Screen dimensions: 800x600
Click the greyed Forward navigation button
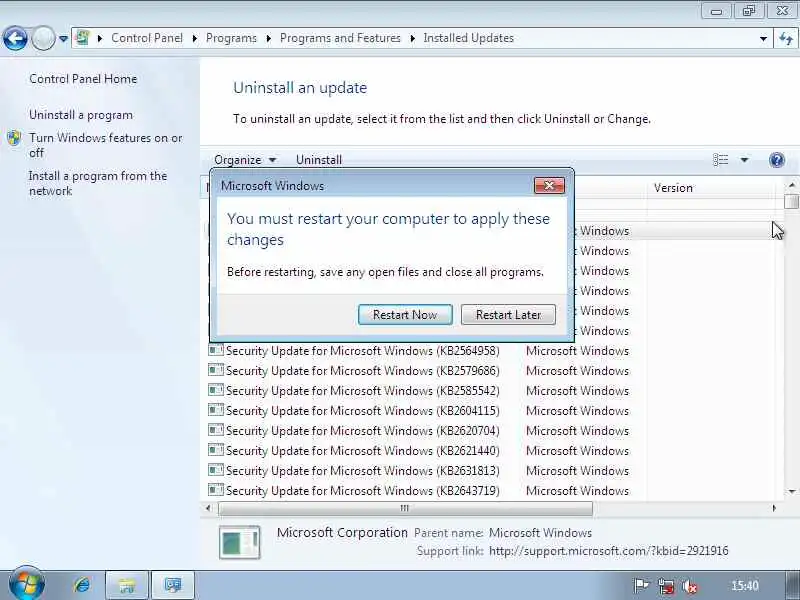[43, 38]
